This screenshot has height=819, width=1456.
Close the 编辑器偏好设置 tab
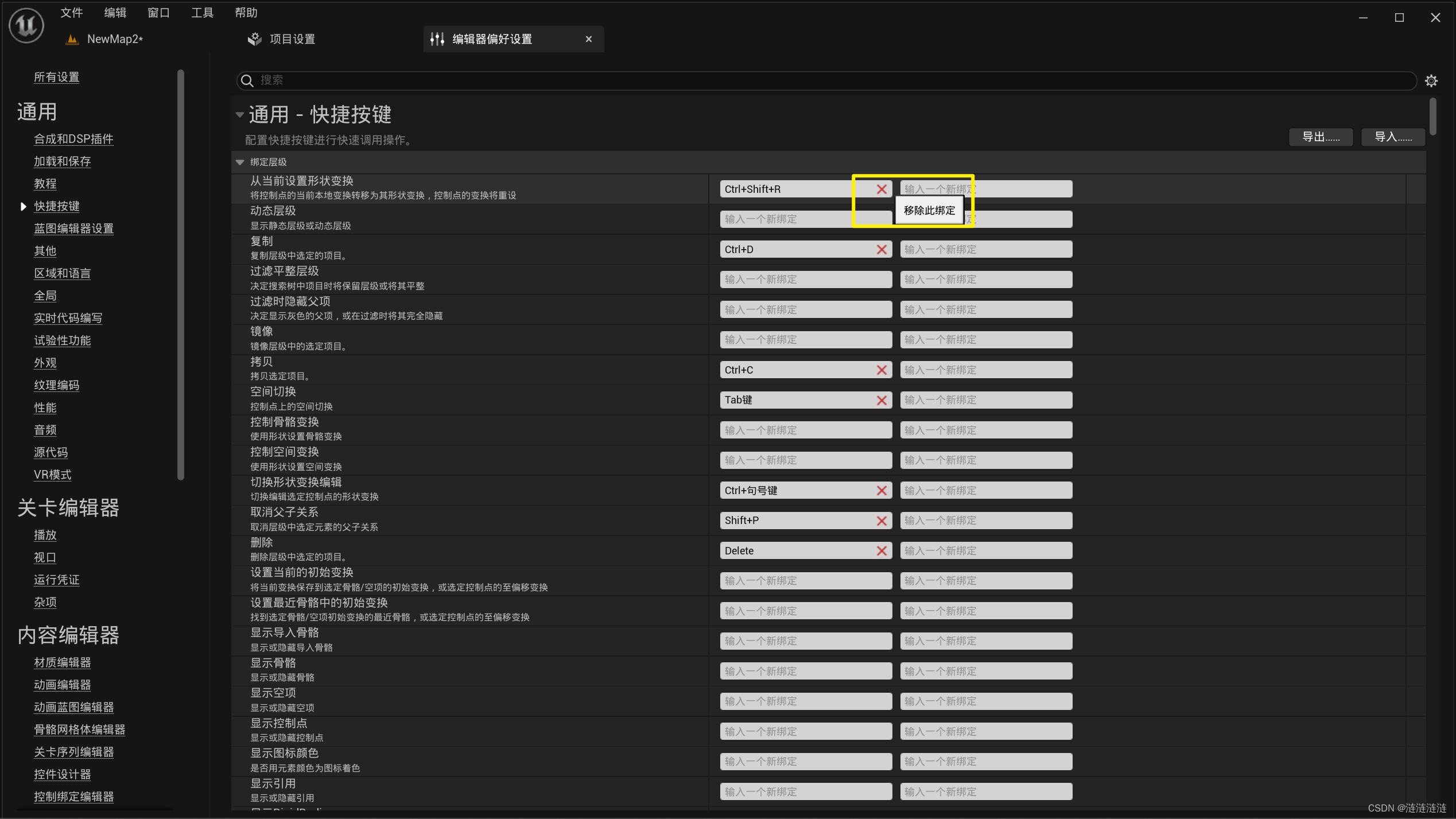588,39
